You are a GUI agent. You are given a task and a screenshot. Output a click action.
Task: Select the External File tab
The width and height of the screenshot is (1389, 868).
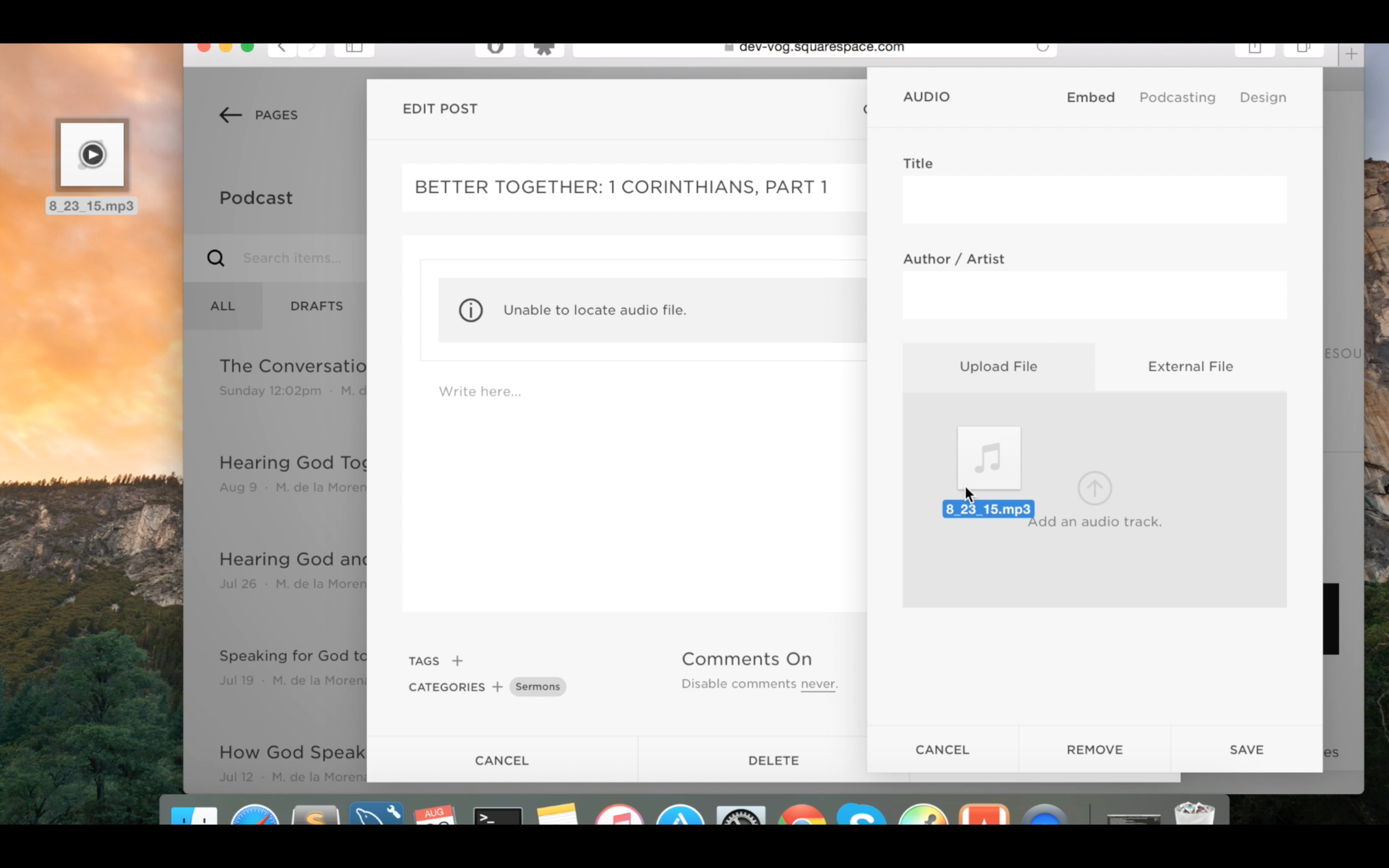[1190, 367]
